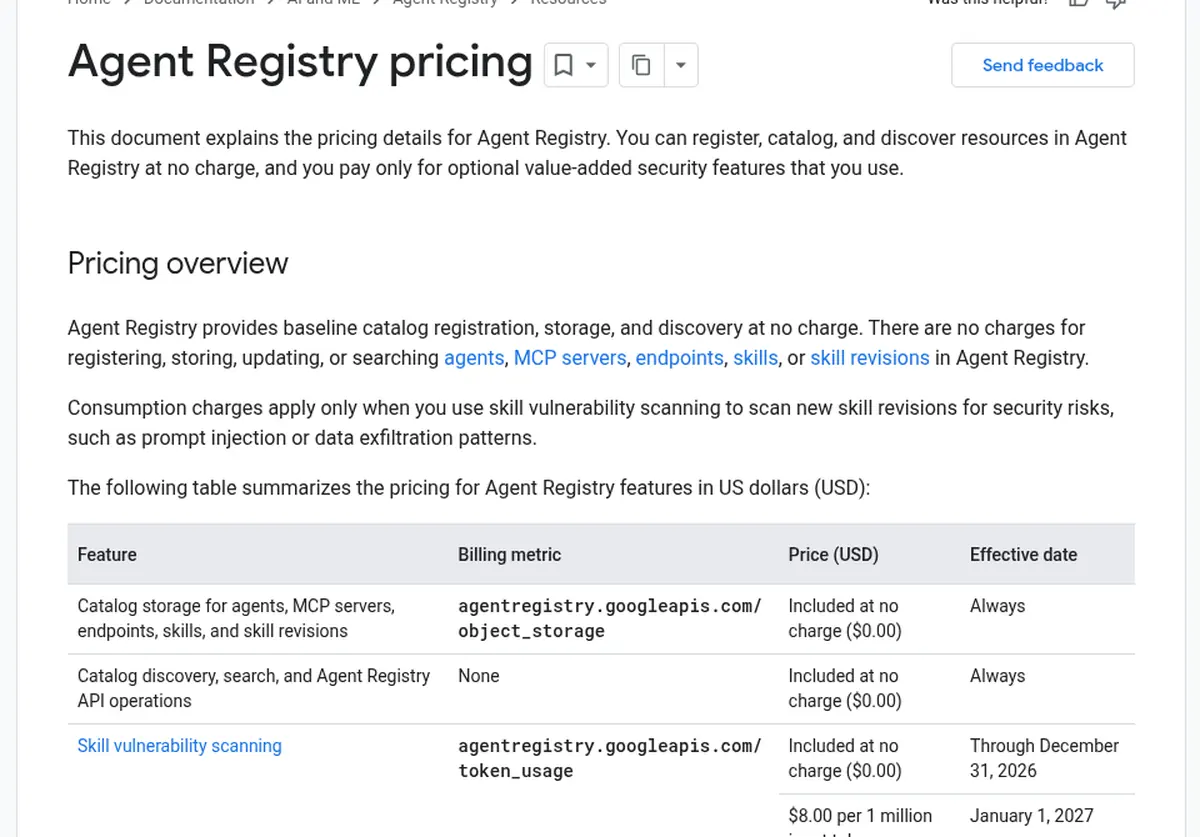Open the skills link
1200x837 pixels.
(755, 358)
